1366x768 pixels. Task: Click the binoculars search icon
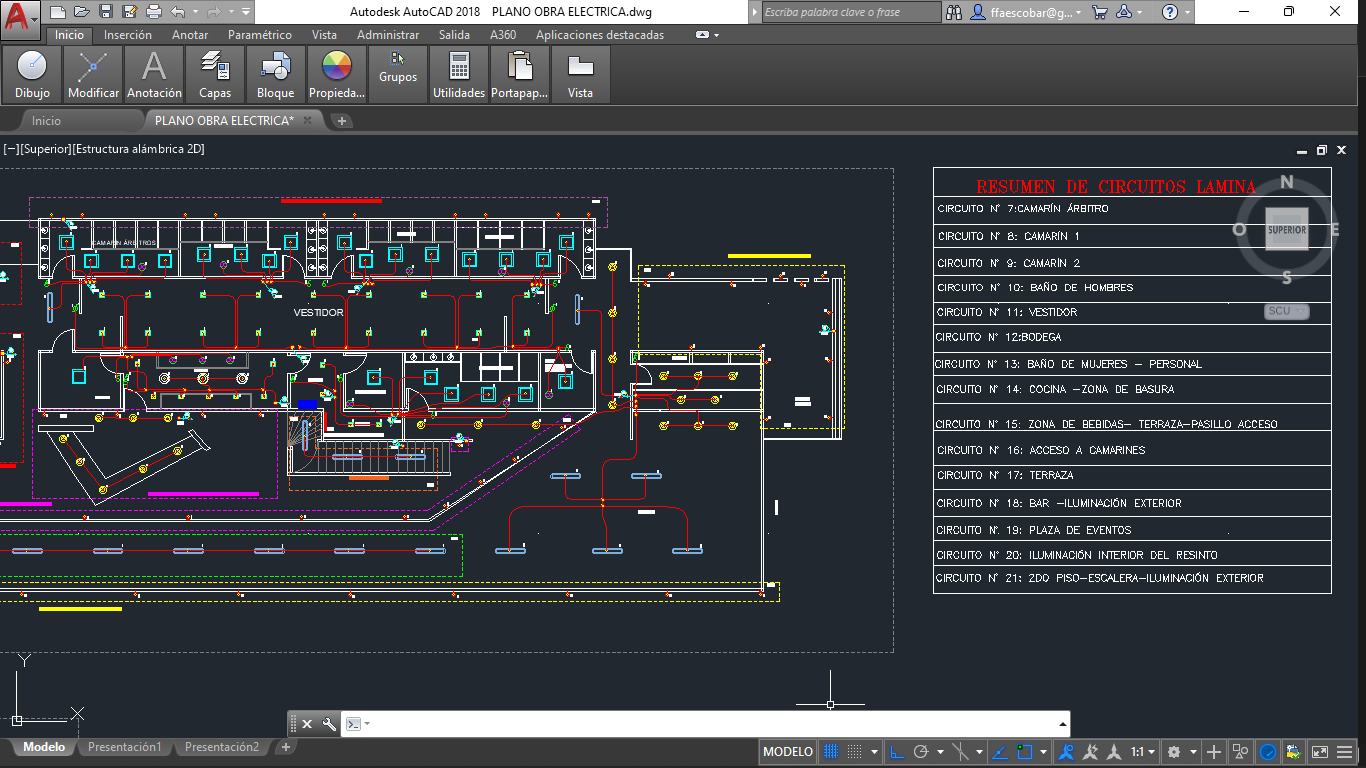point(953,12)
